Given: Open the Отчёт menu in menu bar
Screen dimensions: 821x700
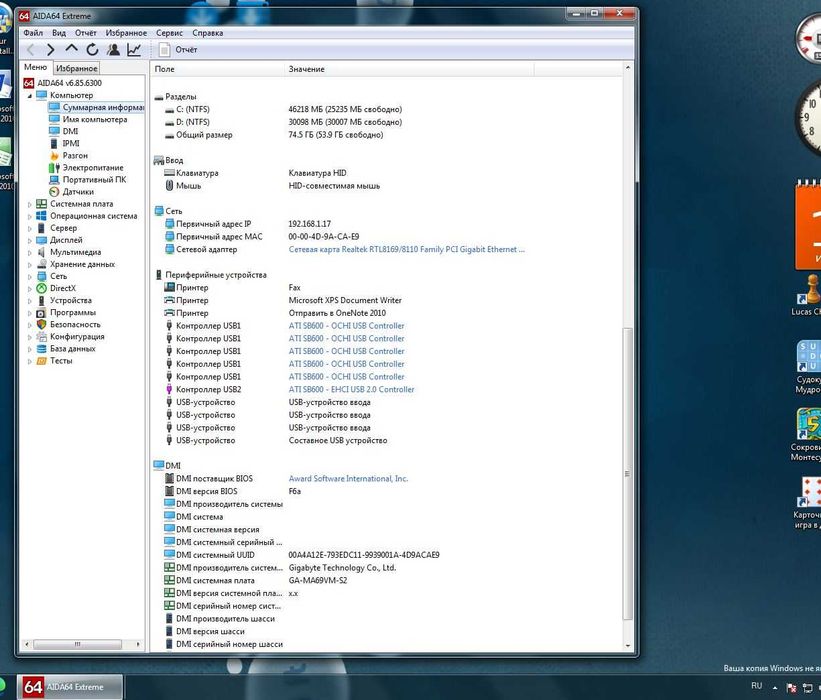Looking at the screenshot, I should pos(85,32).
